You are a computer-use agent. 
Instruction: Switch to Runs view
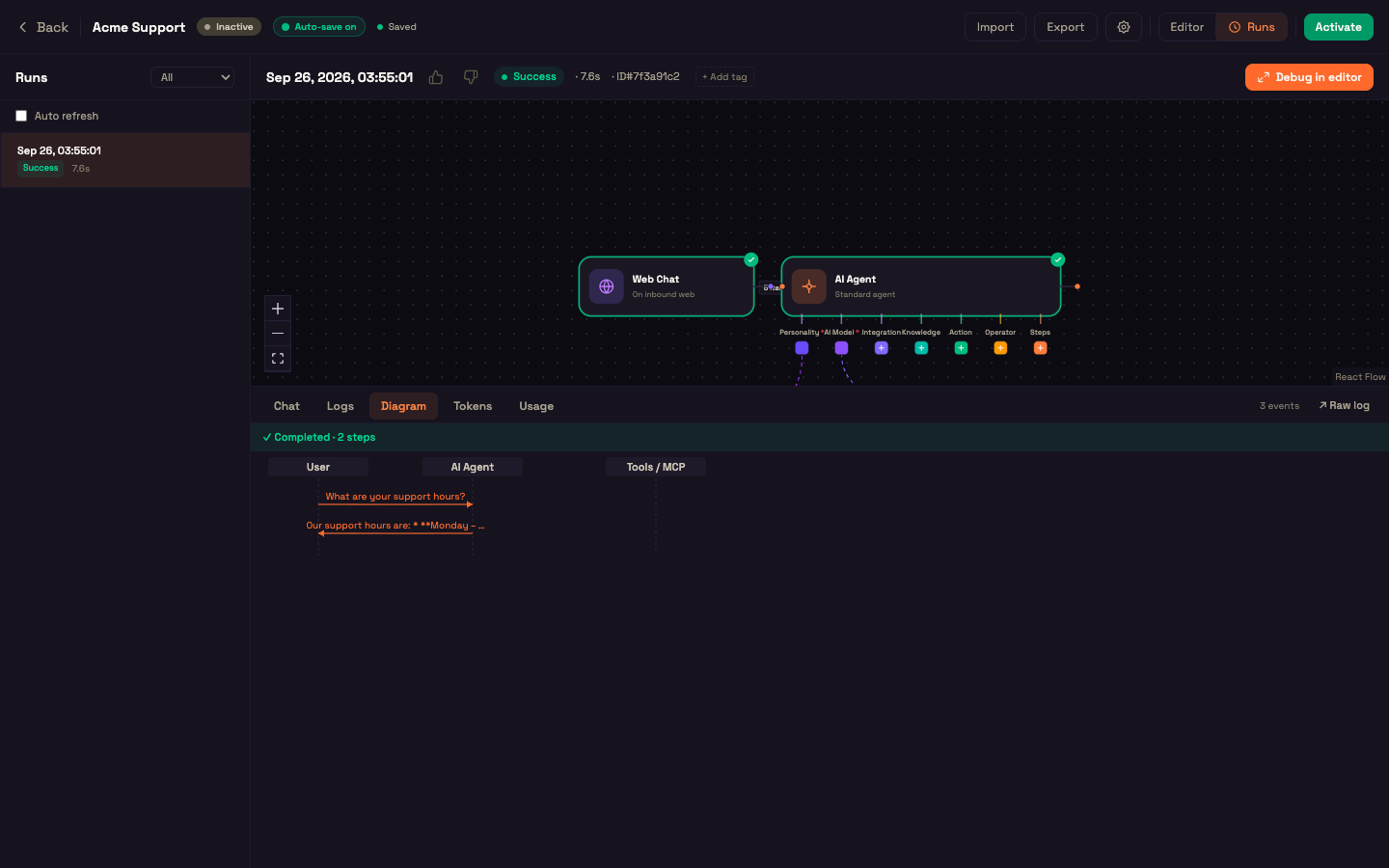(1252, 27)
